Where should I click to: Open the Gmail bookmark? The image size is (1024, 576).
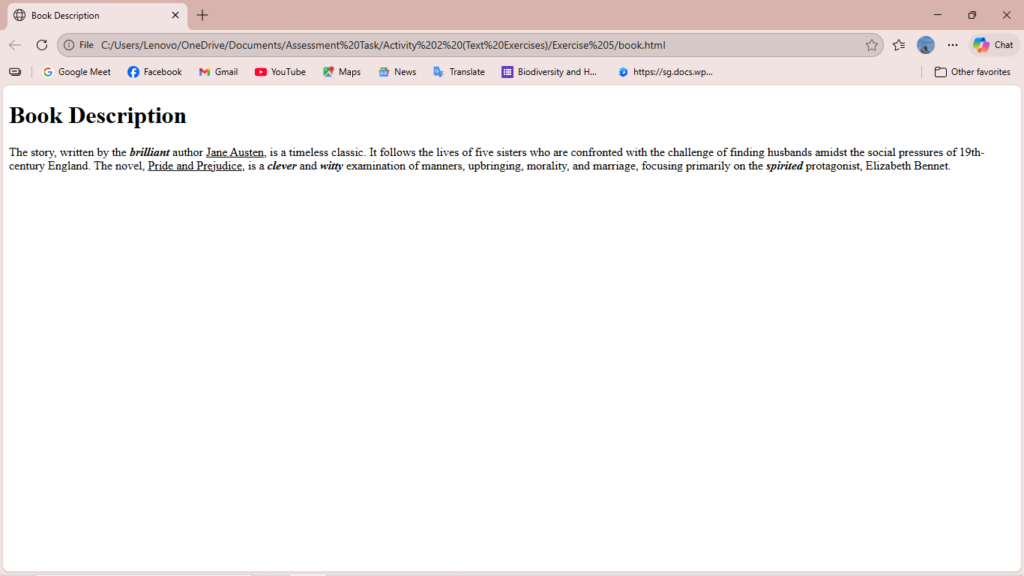click(x=218, y=72)
